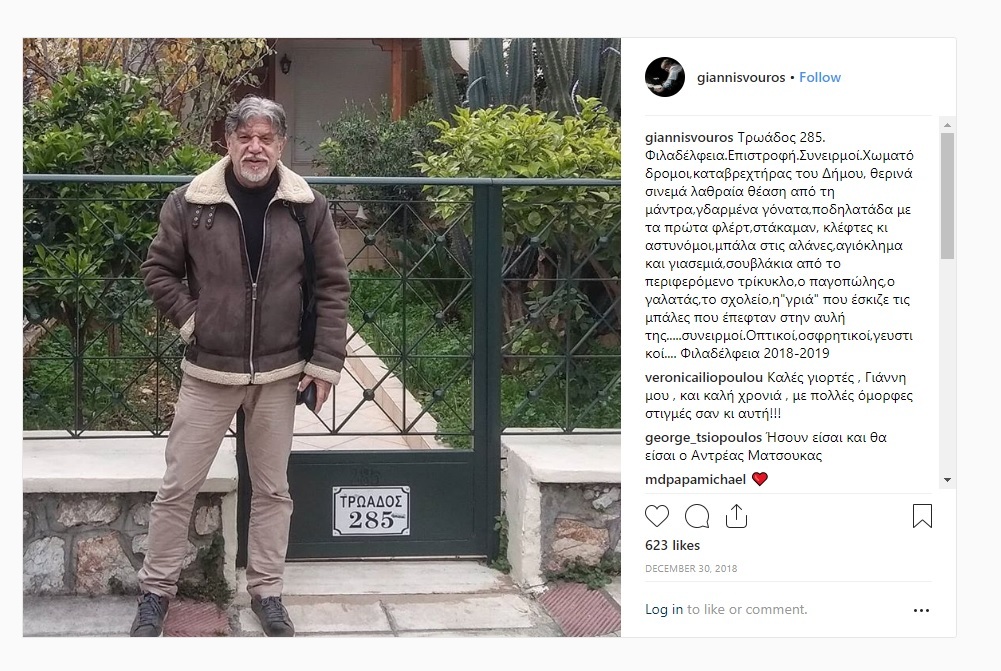1001x671 pixels.
Task: Visit george_tsiopoulos's profile
Action: tap(704, 437)
